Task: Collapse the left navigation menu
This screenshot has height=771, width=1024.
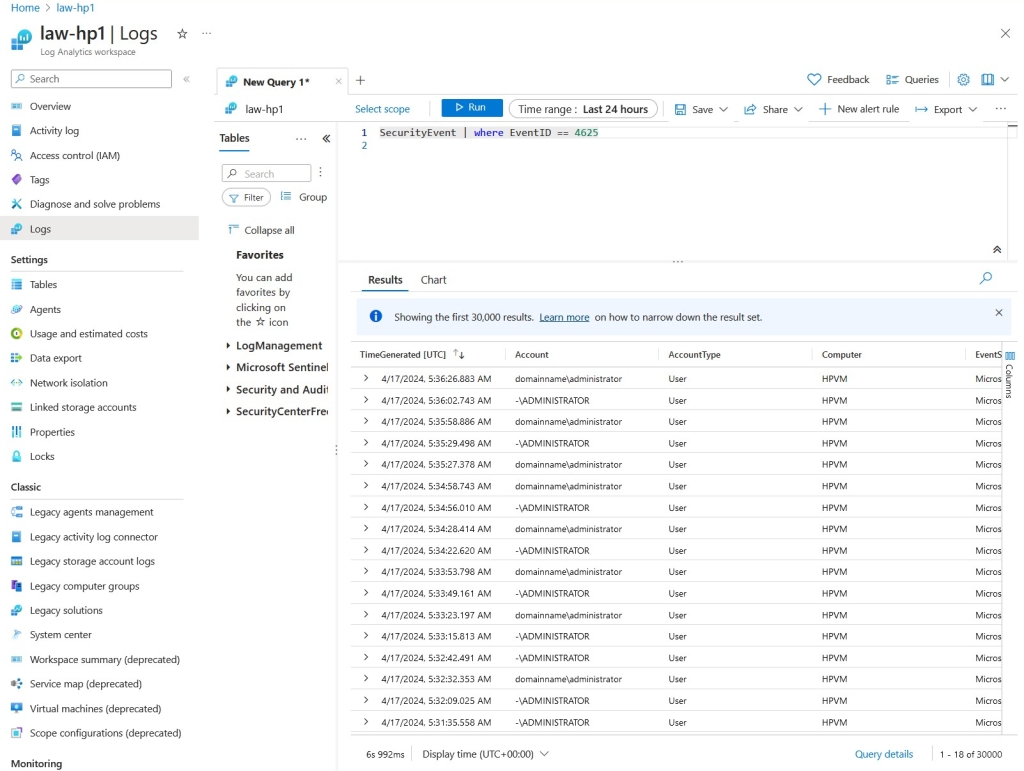Action: (x=186, y=79)
